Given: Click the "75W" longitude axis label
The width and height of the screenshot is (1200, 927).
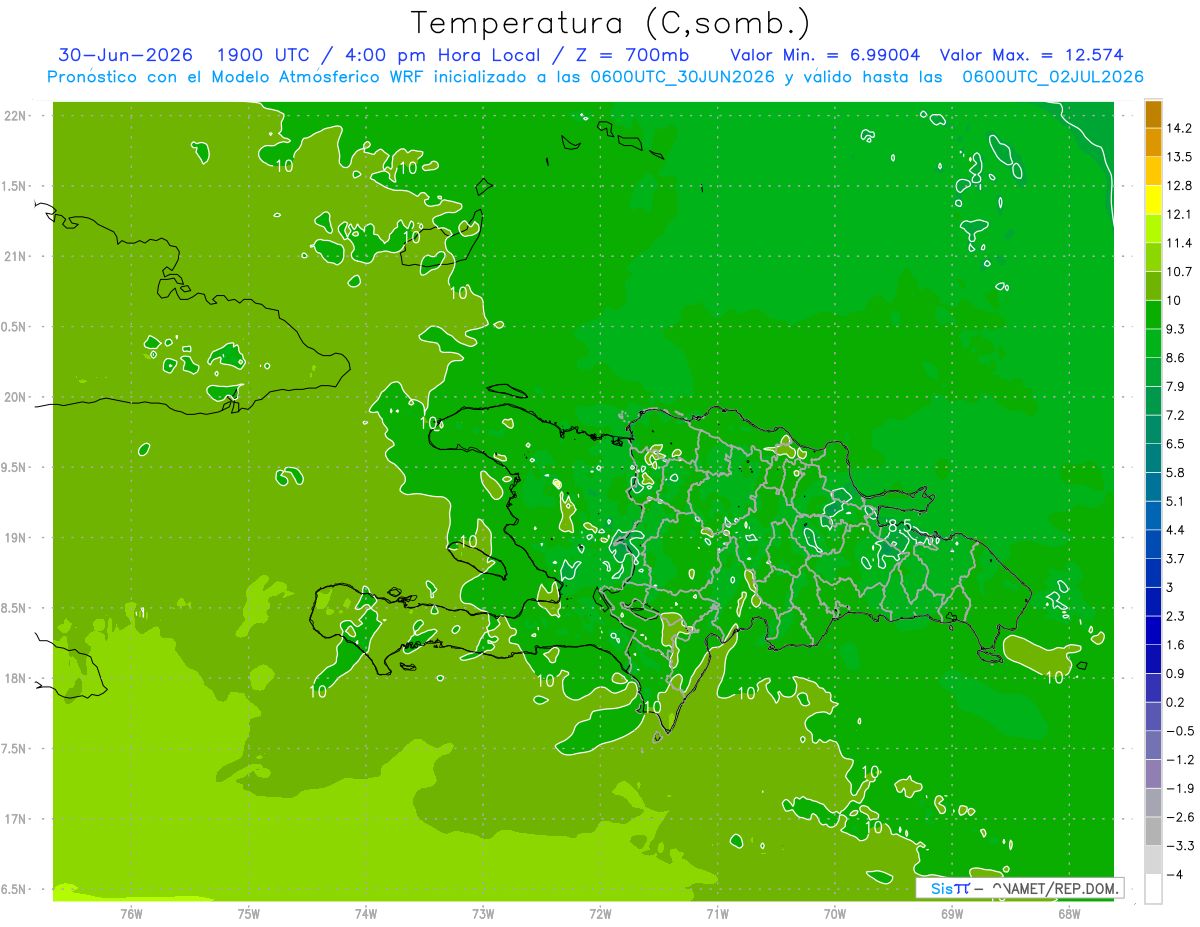Looking at the screenshot, I should (x=249, y=914).
